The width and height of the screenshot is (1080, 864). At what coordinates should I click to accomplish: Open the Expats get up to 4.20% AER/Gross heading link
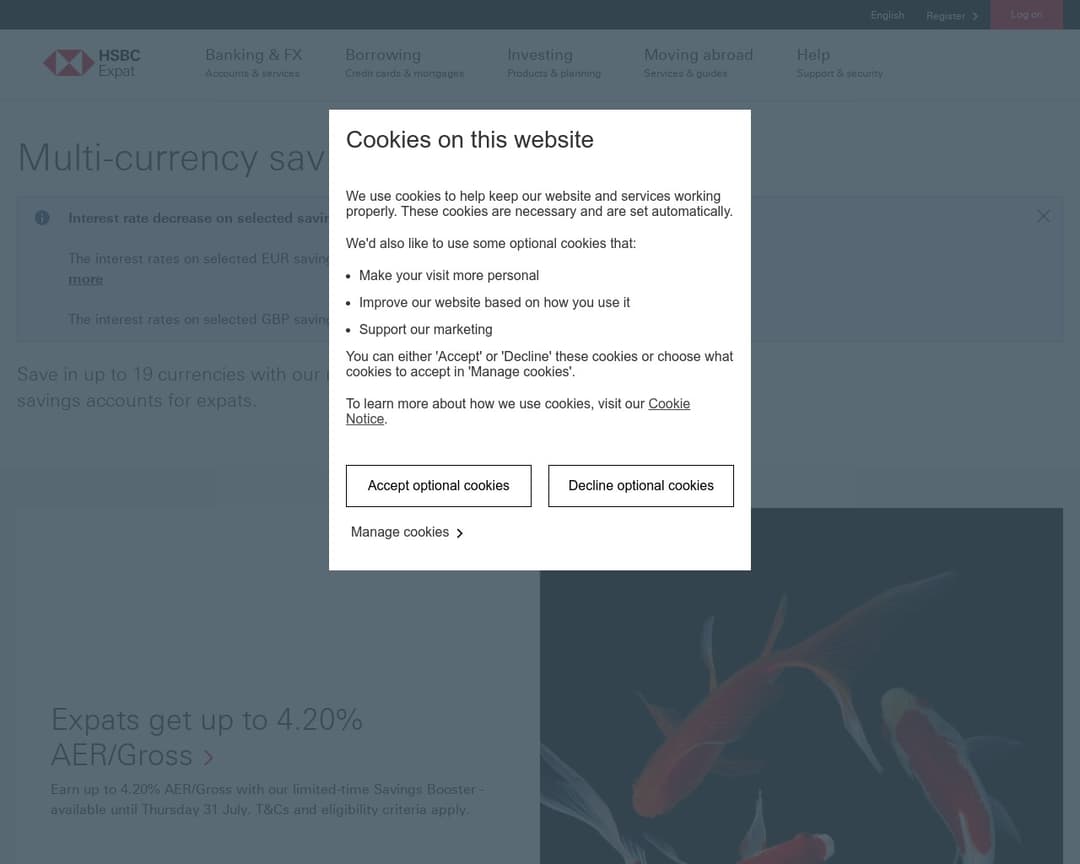[206, 737]
